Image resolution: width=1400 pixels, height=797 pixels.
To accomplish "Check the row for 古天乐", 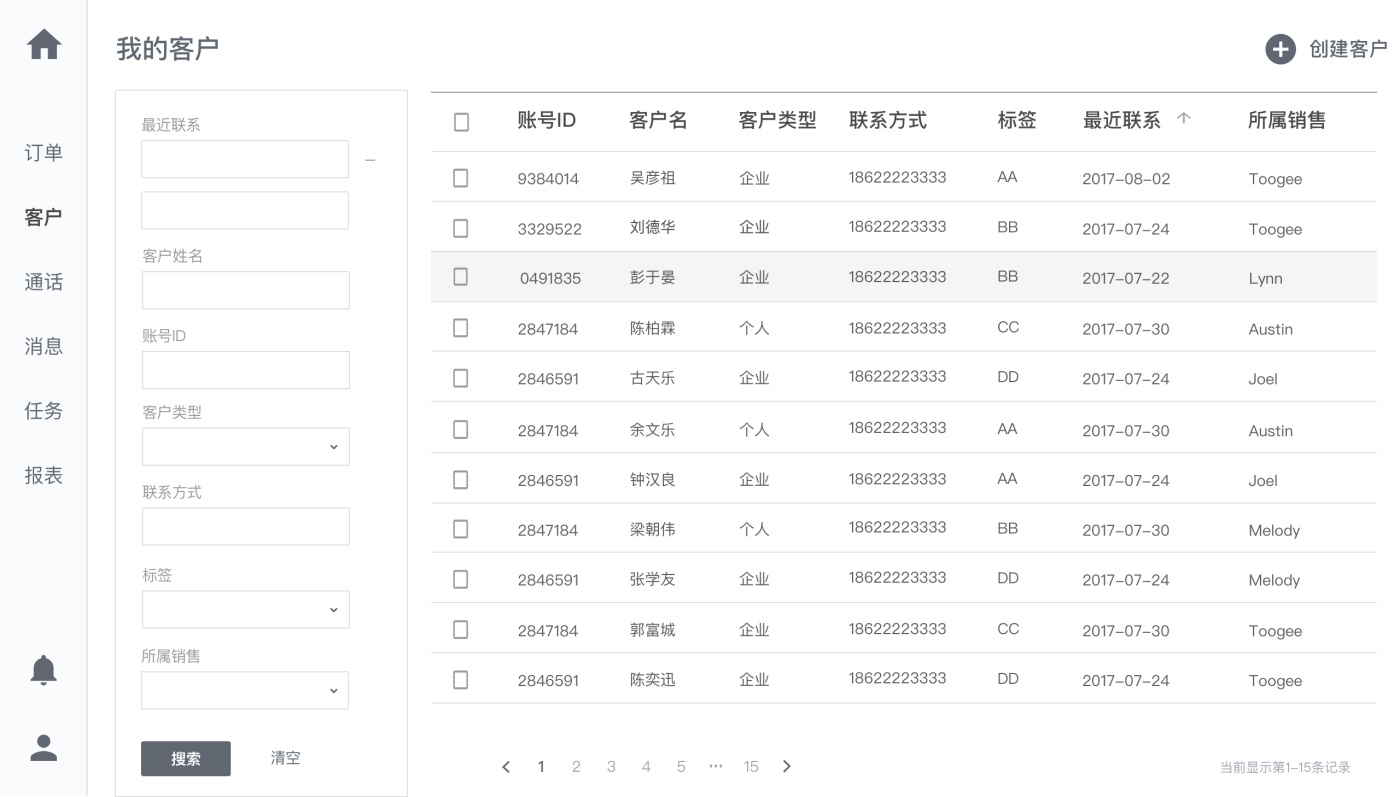I will click(461, 378).
